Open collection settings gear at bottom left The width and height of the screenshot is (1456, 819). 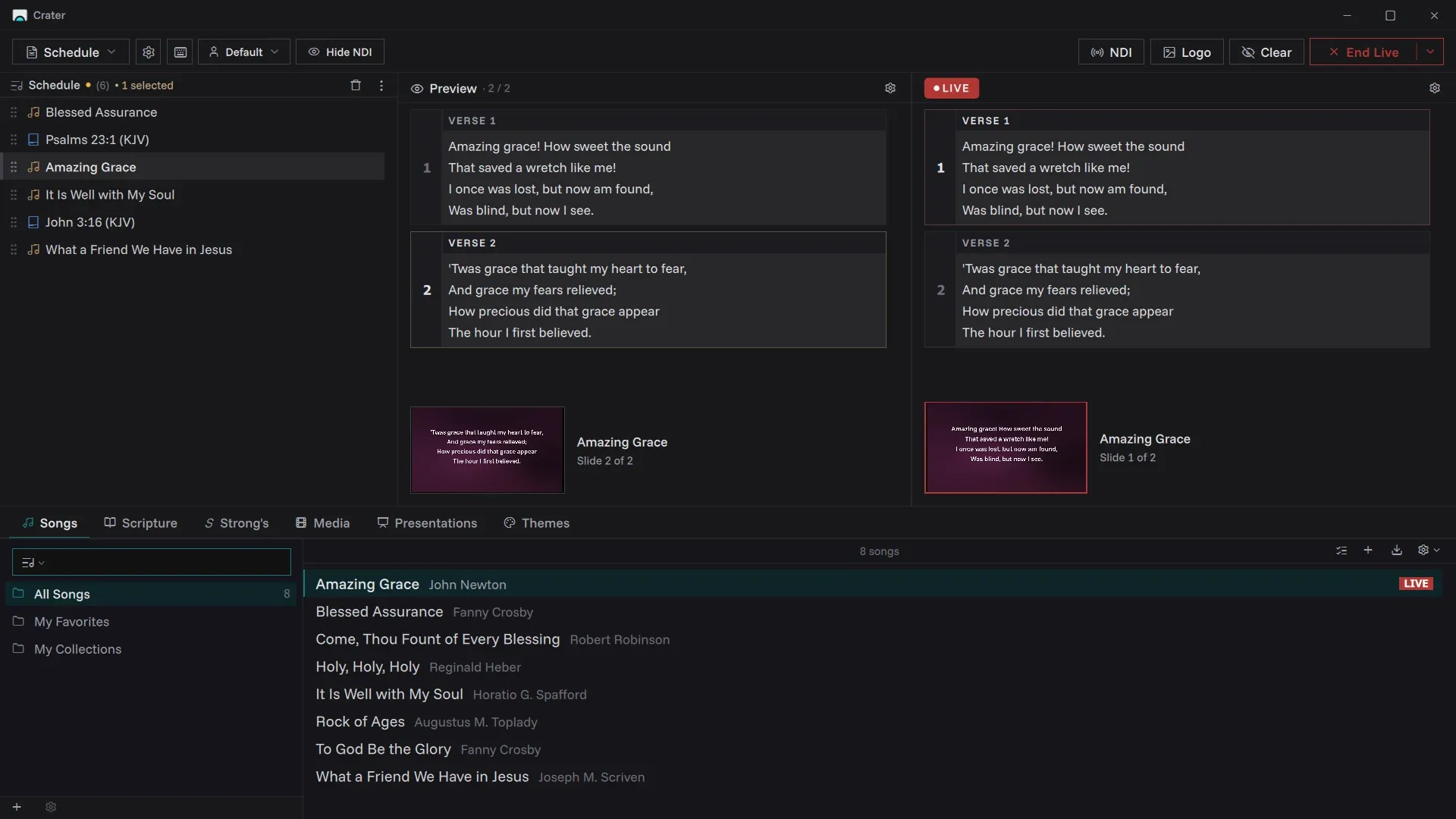click(x=51, y=808)
